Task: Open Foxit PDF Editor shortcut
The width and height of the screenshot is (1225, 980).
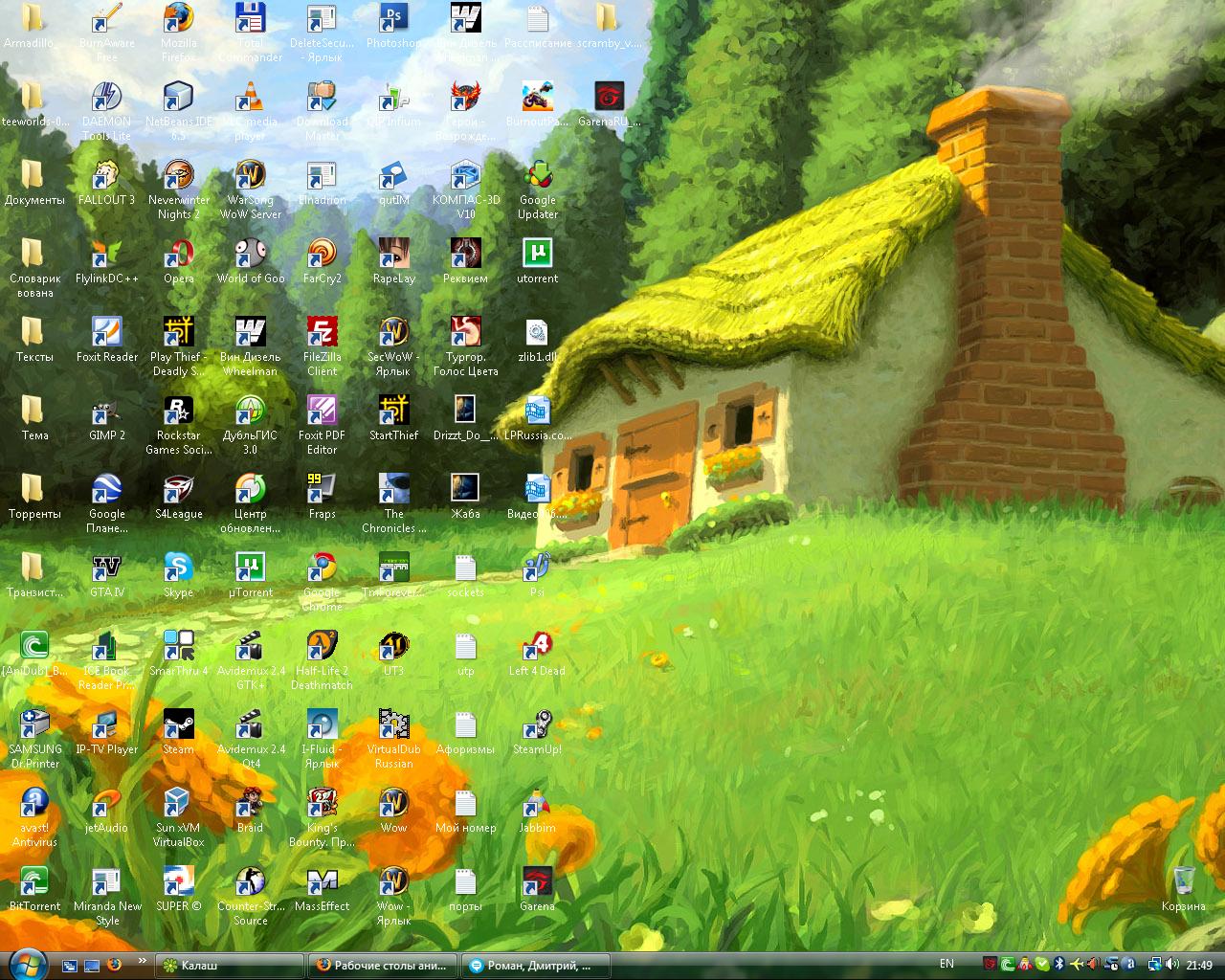Action: (323, 425)
